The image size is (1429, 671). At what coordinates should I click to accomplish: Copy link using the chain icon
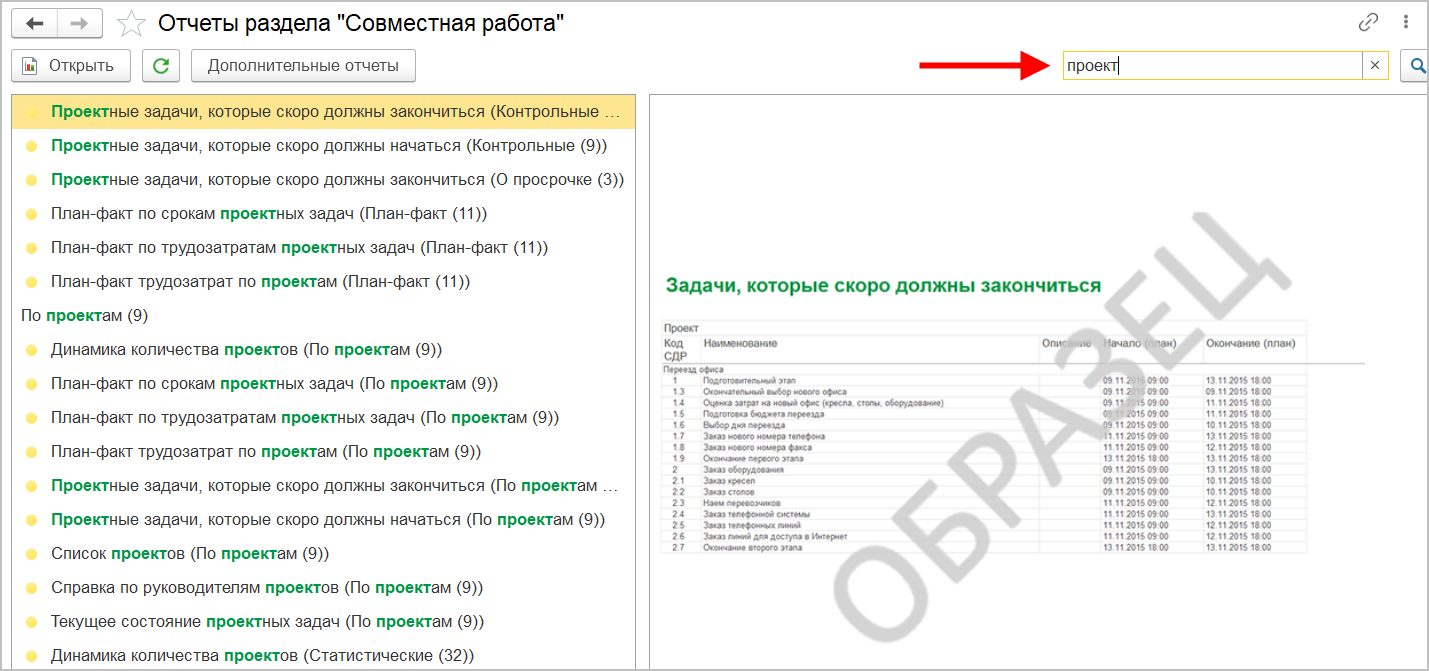point(1369,22)
